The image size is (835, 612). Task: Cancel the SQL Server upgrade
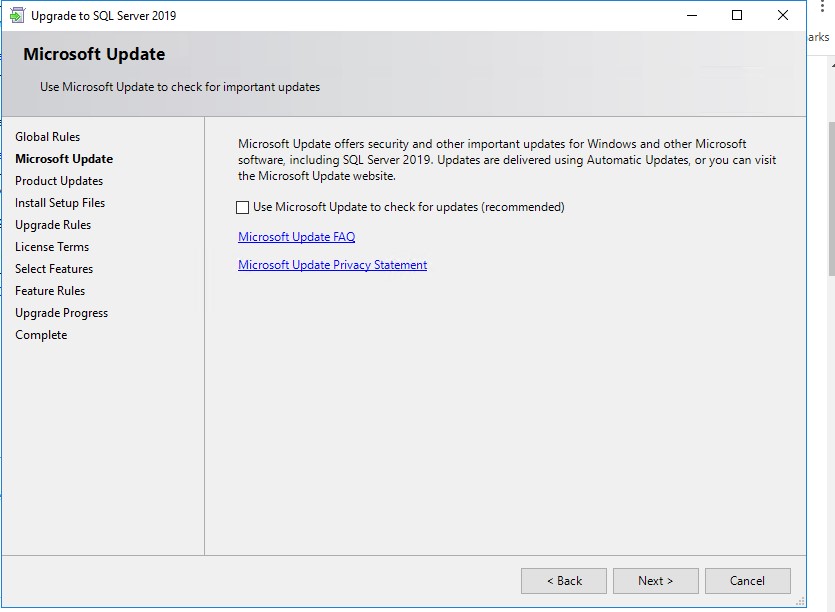[748, 581]
